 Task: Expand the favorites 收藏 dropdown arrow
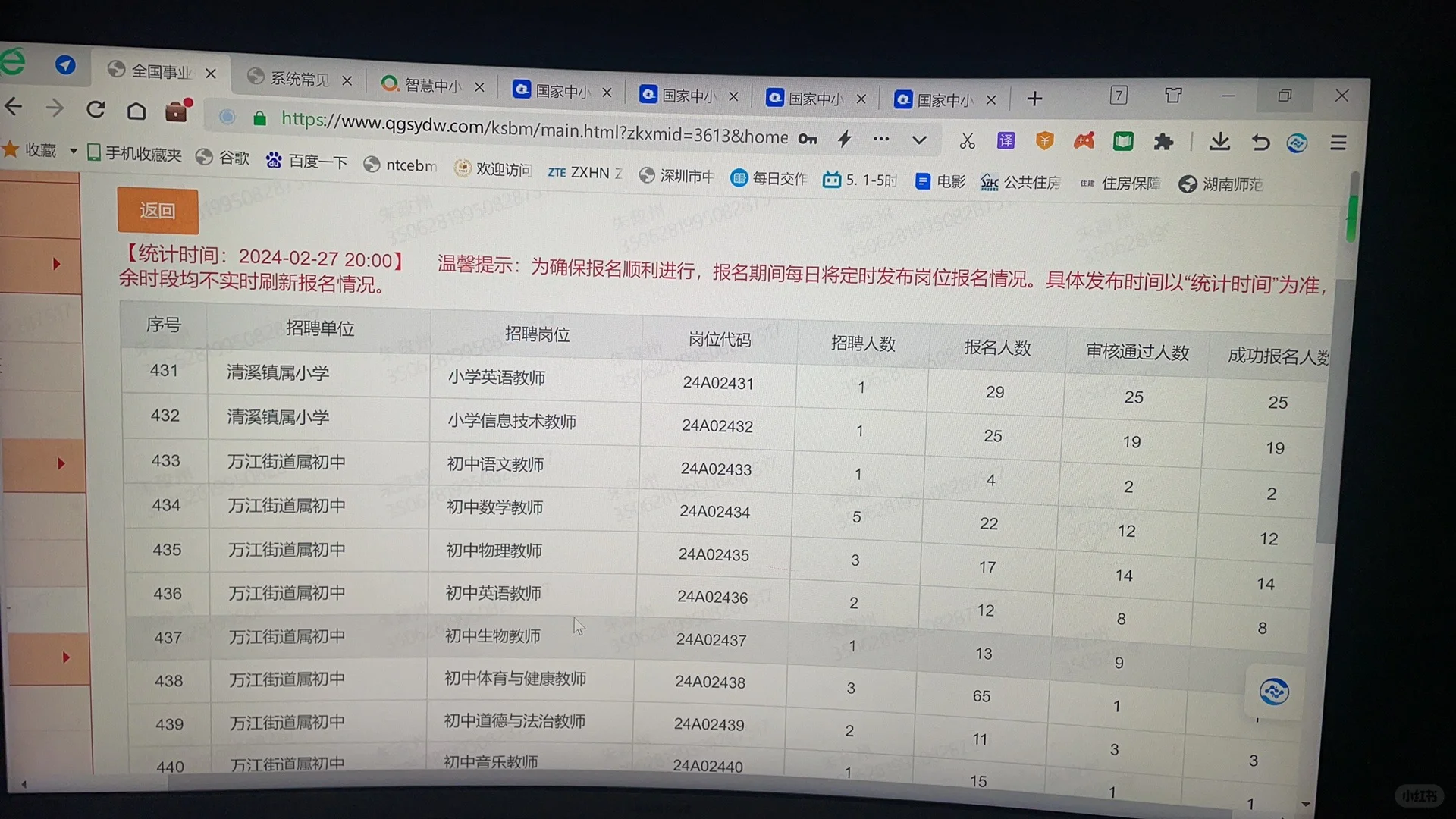74,151
